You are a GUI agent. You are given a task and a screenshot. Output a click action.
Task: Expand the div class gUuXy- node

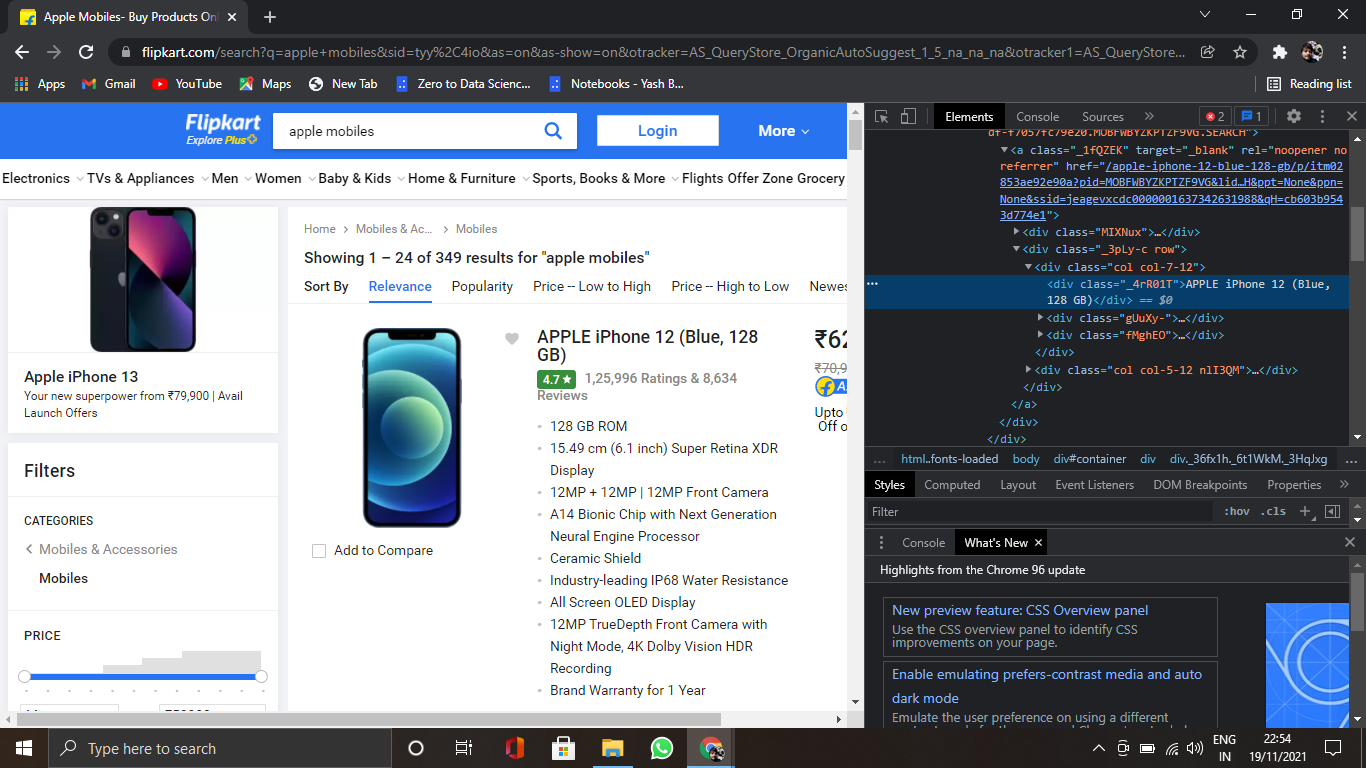click(x=1041, y=318)
